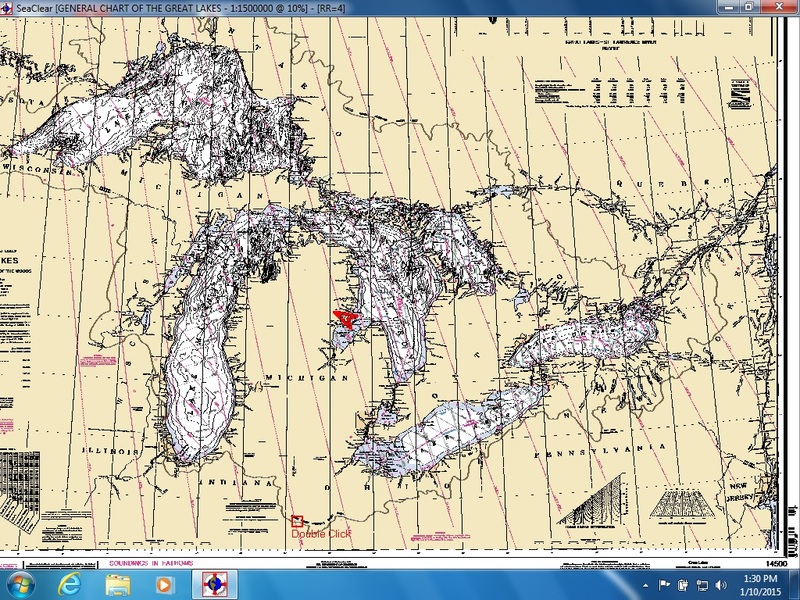Open the SeaClear title bar system icon

coord(8,7)
